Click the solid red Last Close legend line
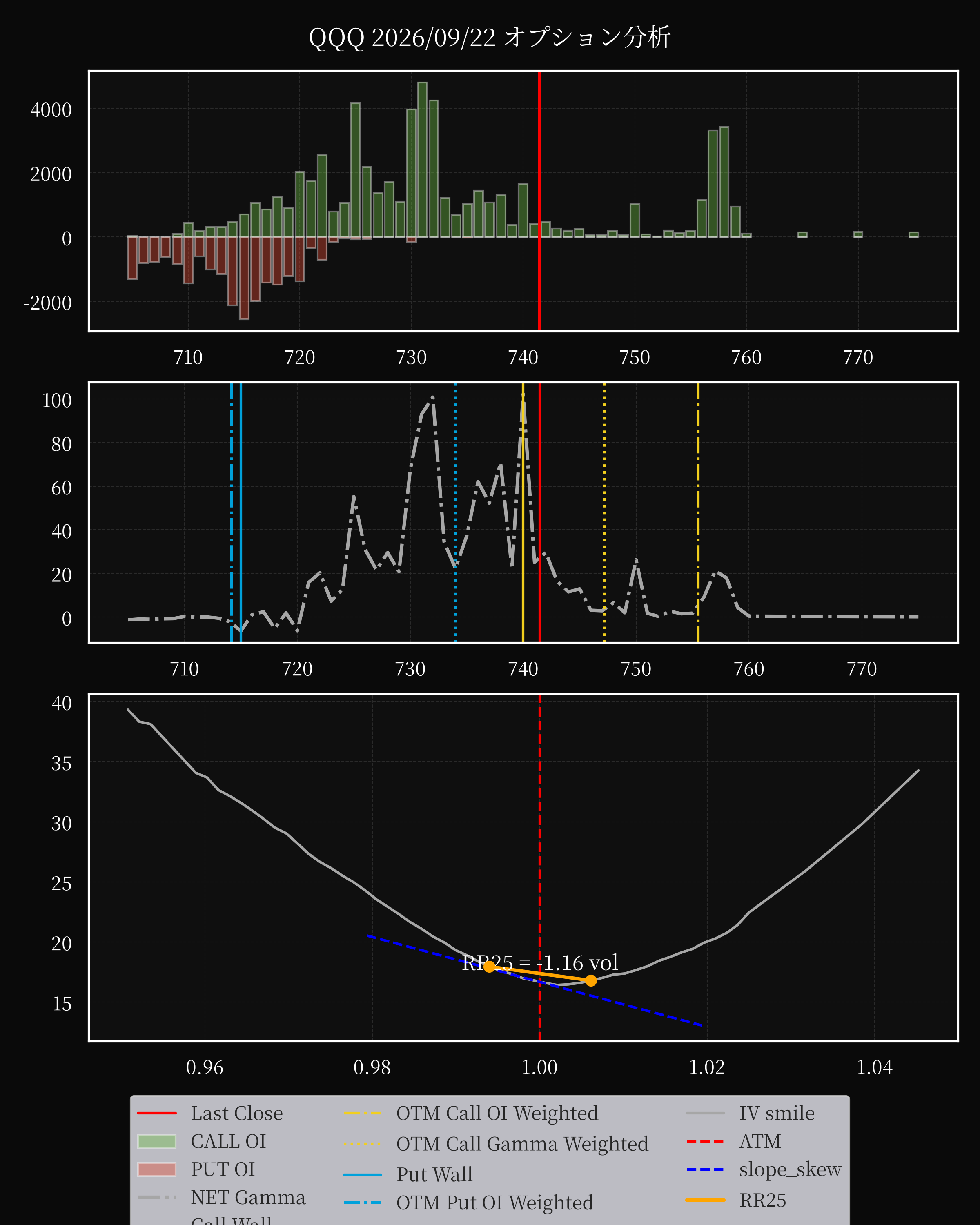980x1225 pixels. point(157,1113)
